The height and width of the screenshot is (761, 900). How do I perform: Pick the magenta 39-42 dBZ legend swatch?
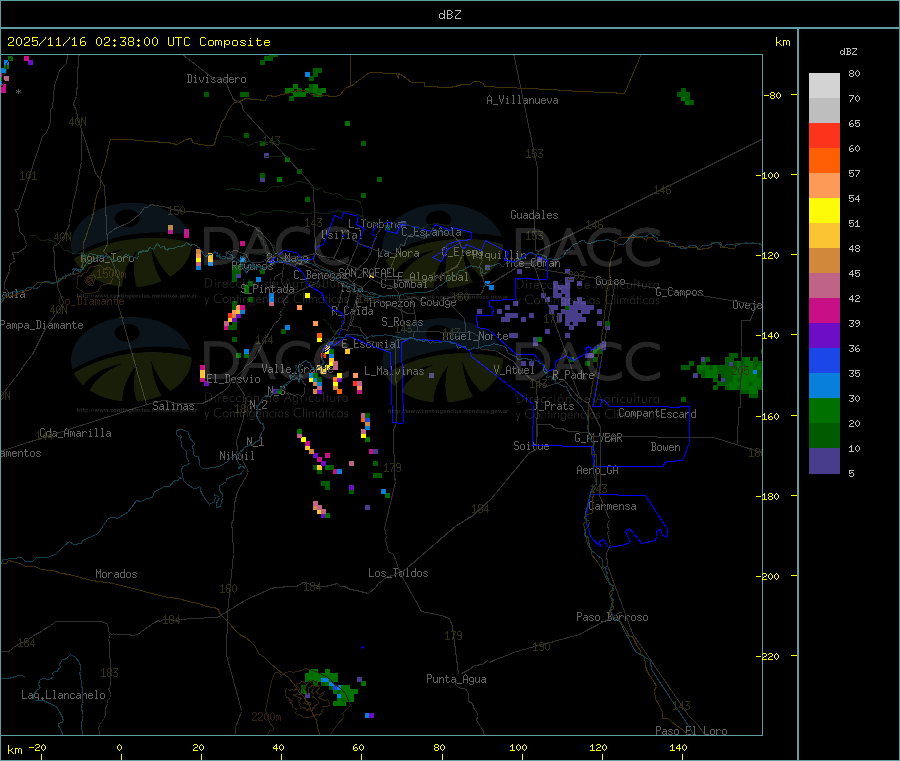pos(824,310)
